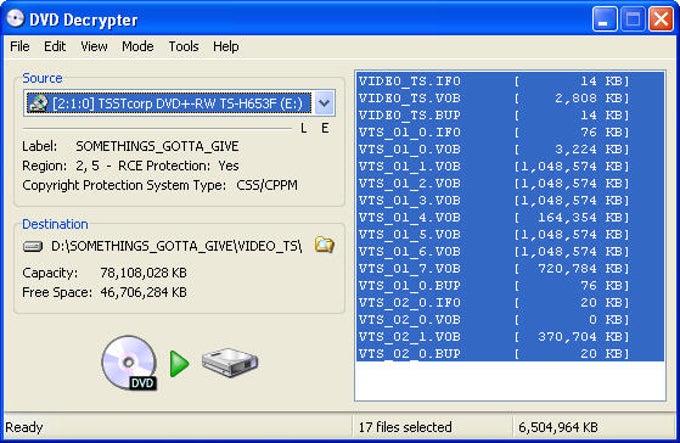Open the Edit menu
This screenshot has width=680, height=443.
55,46
